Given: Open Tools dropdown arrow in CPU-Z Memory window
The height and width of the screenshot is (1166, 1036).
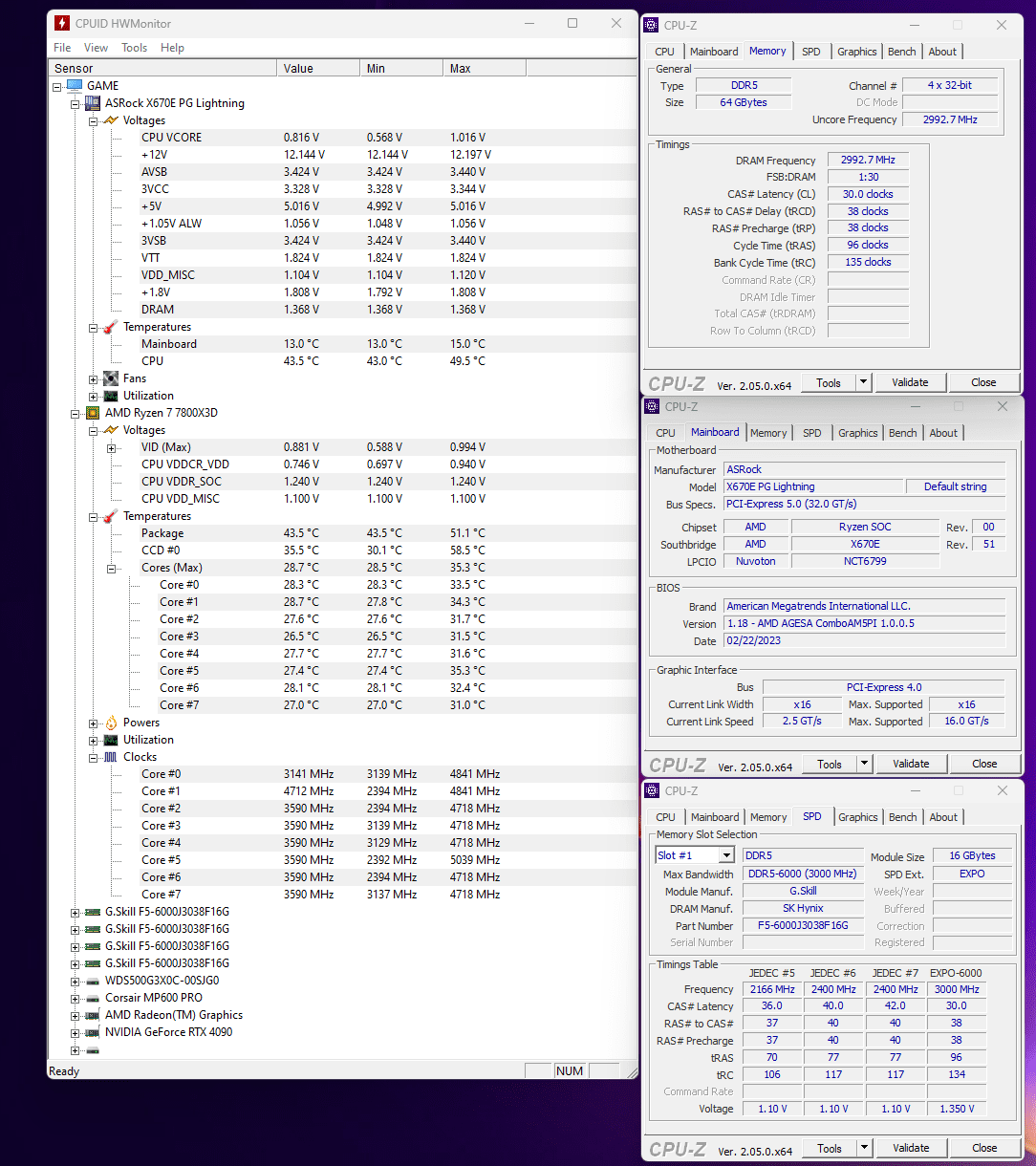Looking at the screenshot, I should 863,382.
